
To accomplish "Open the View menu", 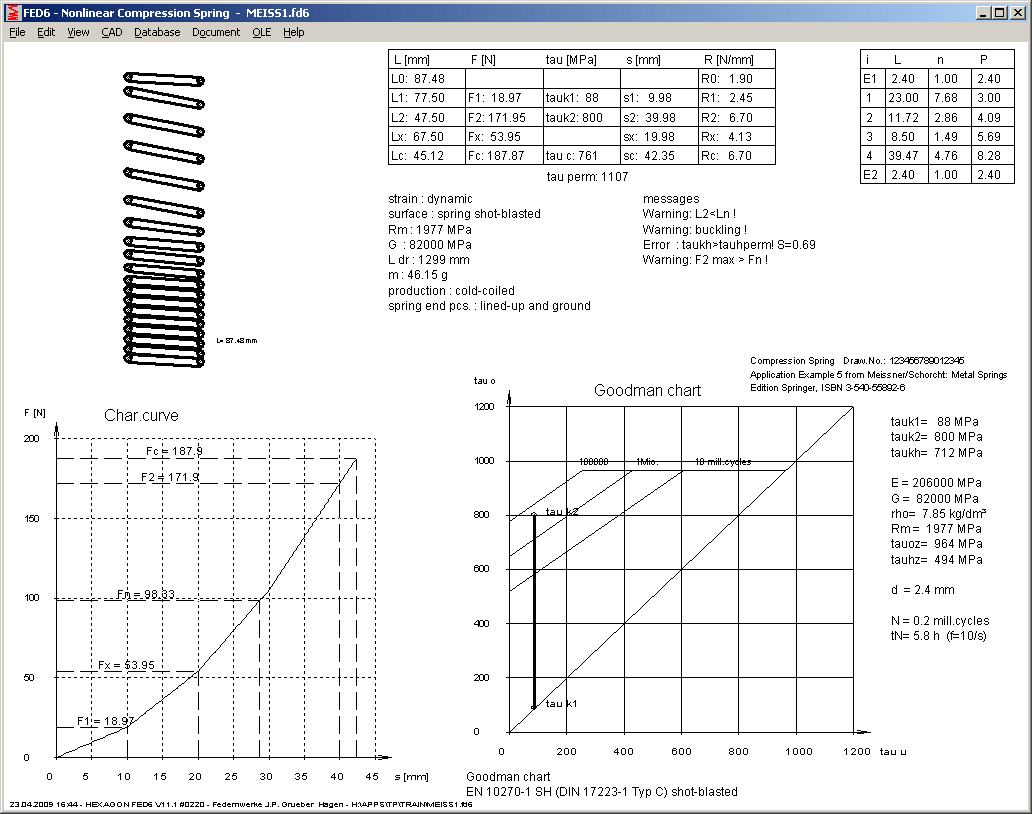I will coord(78,32).
